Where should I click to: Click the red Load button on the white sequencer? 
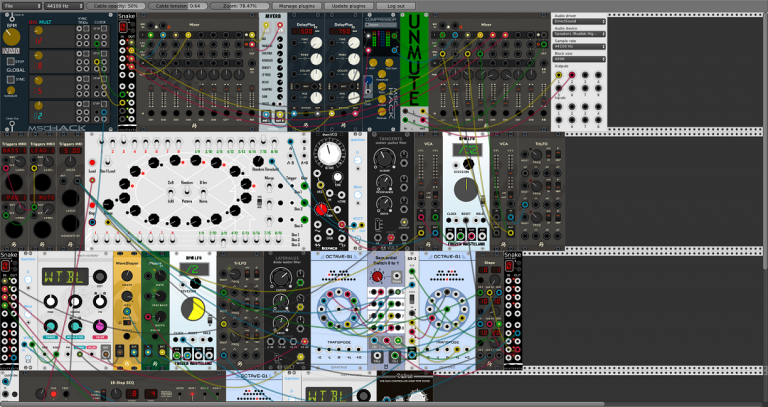(92, 162)
